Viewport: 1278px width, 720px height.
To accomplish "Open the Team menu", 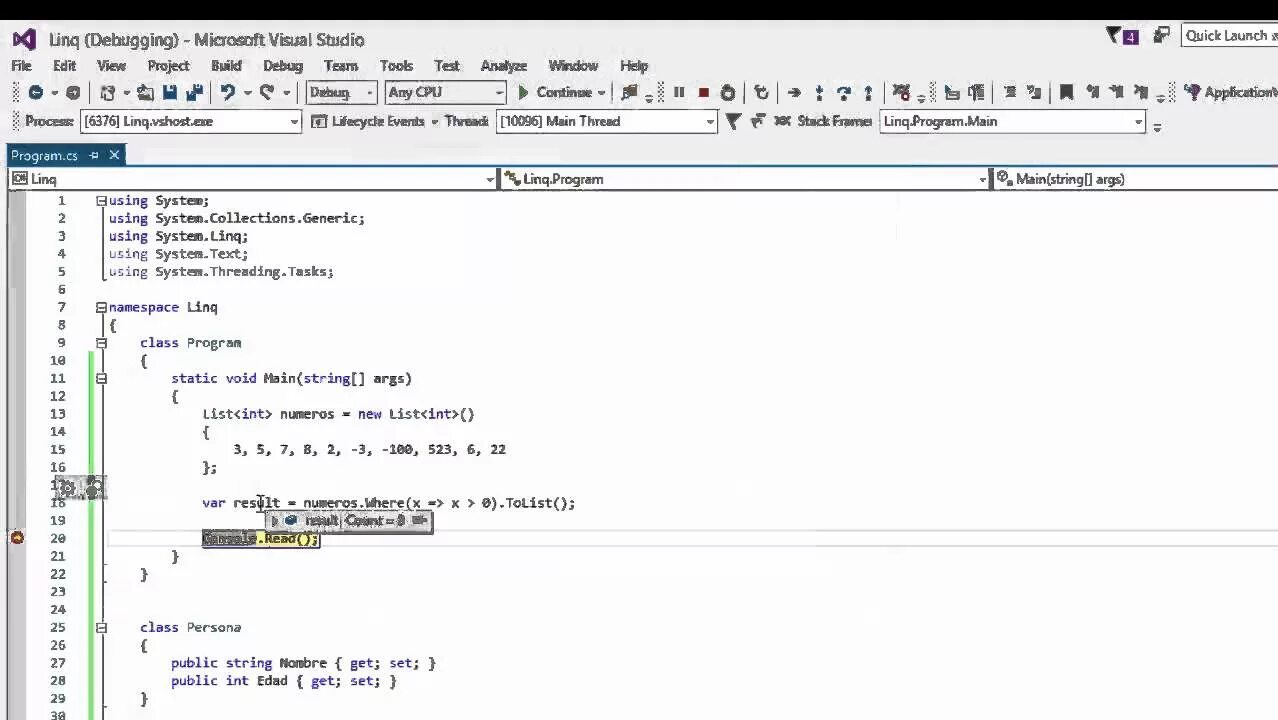I will click(x=341, y=66).
